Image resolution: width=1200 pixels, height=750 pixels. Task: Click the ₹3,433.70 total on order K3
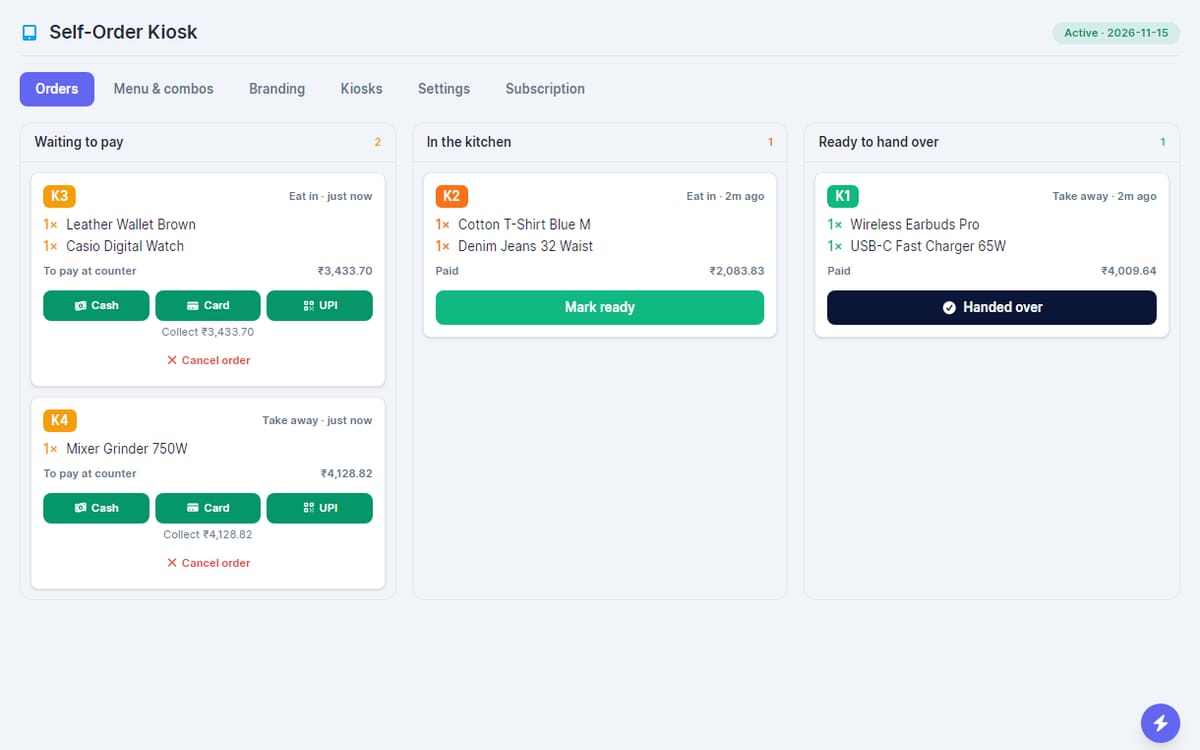click(345, 271)
